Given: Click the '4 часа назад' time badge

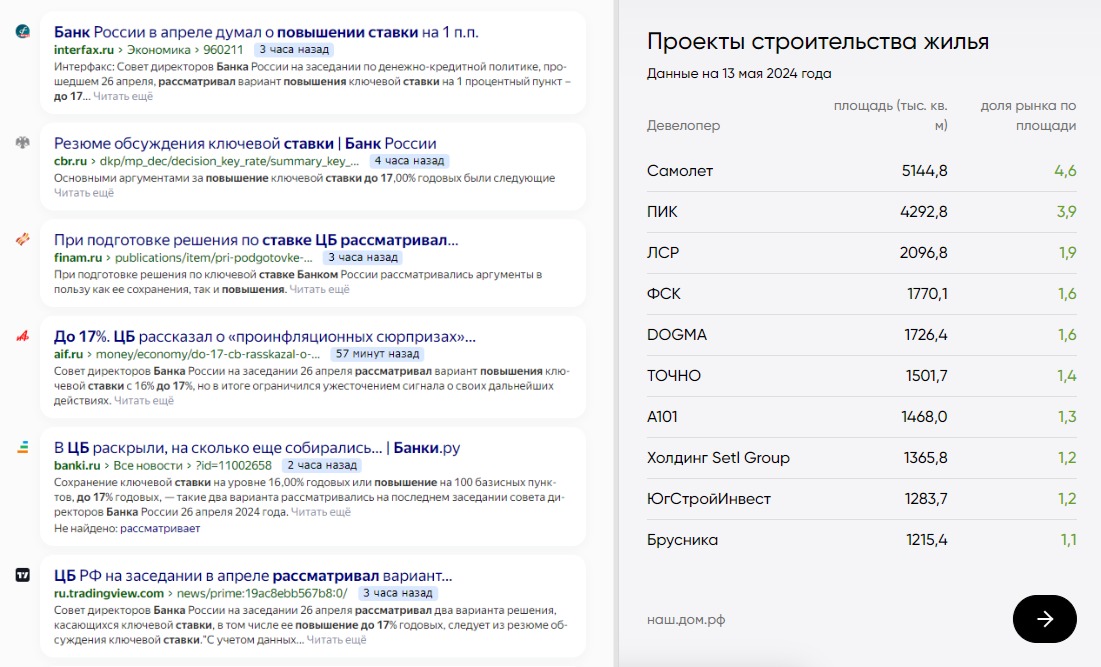Looking at the screenshot, I should point(409,161).
